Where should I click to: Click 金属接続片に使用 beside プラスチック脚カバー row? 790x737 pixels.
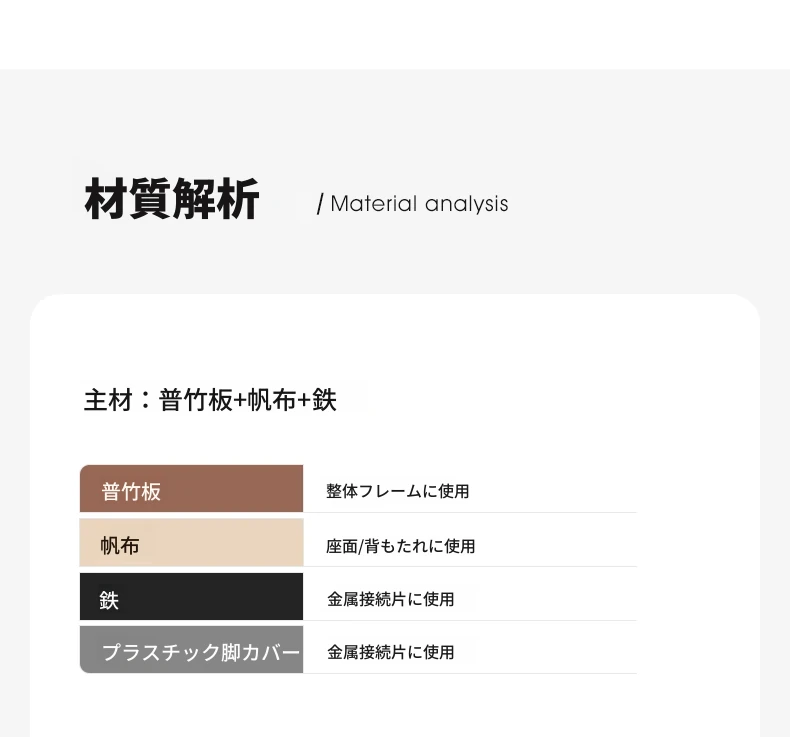[390, 652]
